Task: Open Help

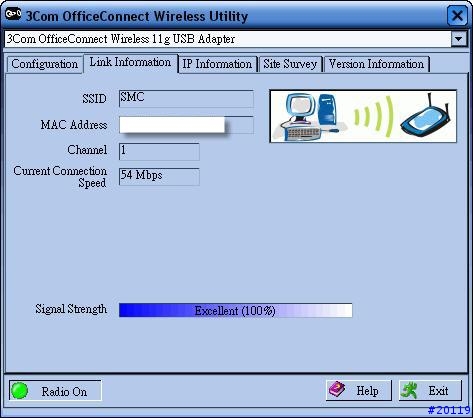Action: (x=359, y=390)
